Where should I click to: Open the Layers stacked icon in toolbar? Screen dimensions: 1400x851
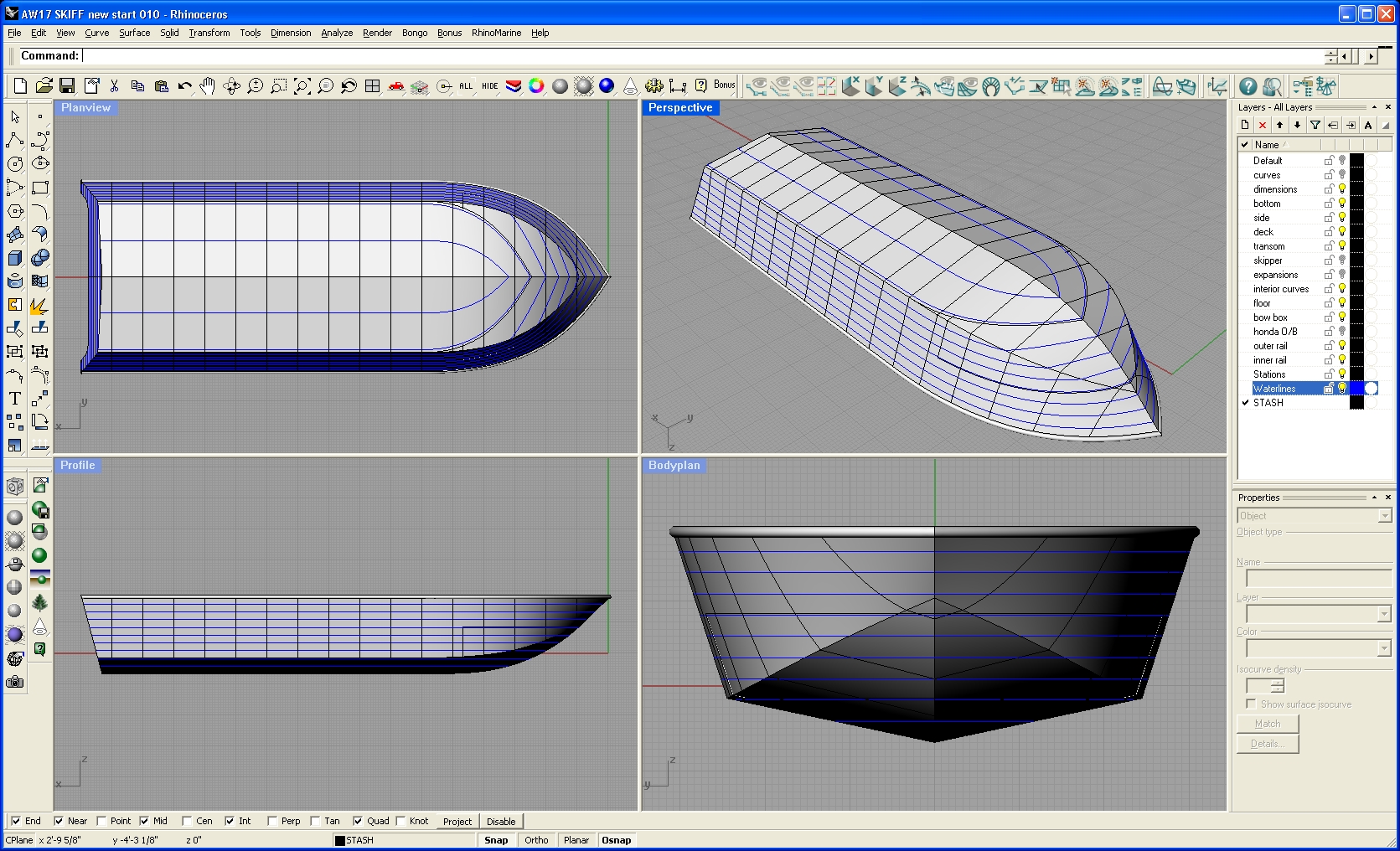click(x=513, y=86)
